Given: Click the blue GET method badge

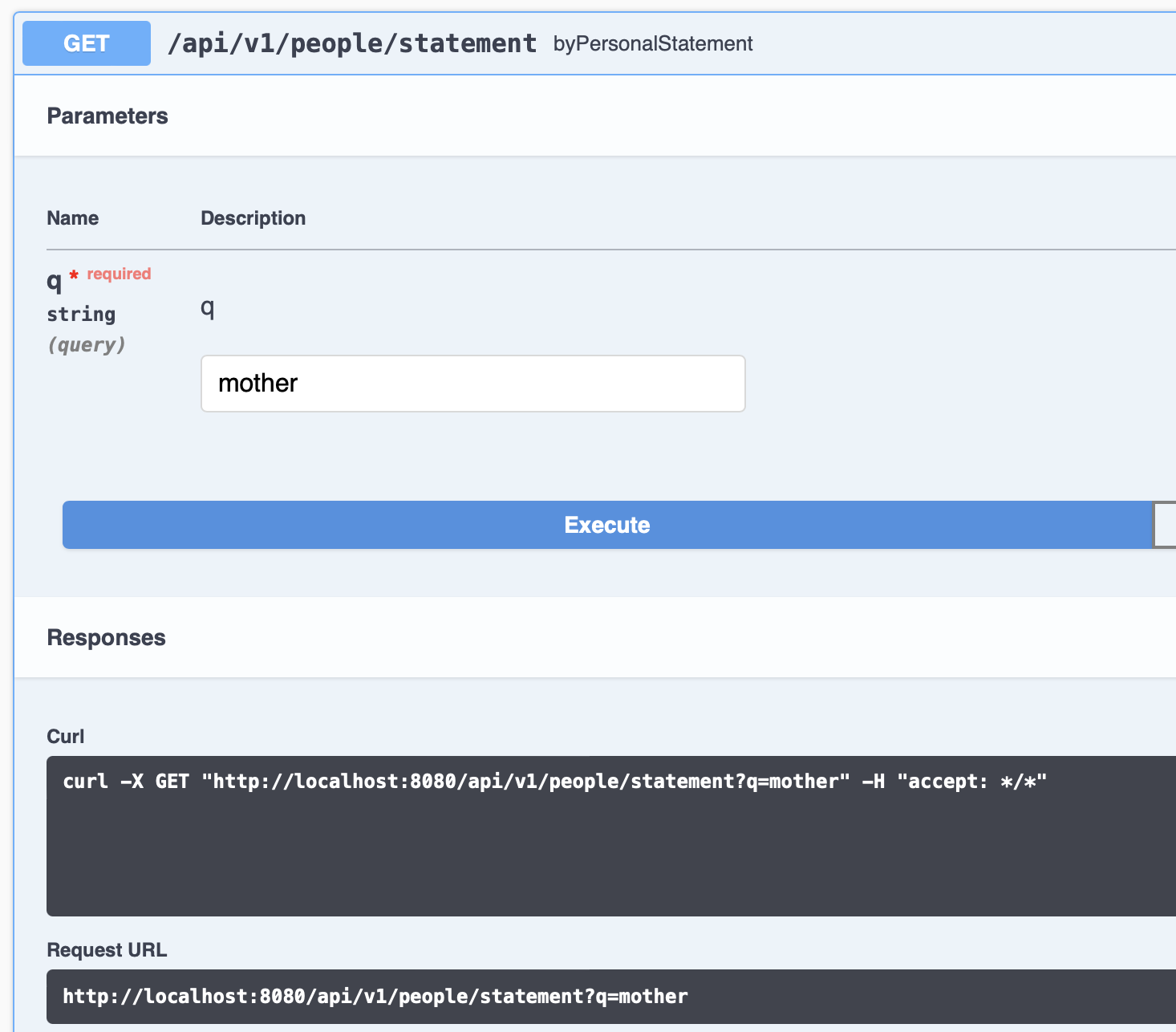Looking at the screenshot, I should point(87,43).
